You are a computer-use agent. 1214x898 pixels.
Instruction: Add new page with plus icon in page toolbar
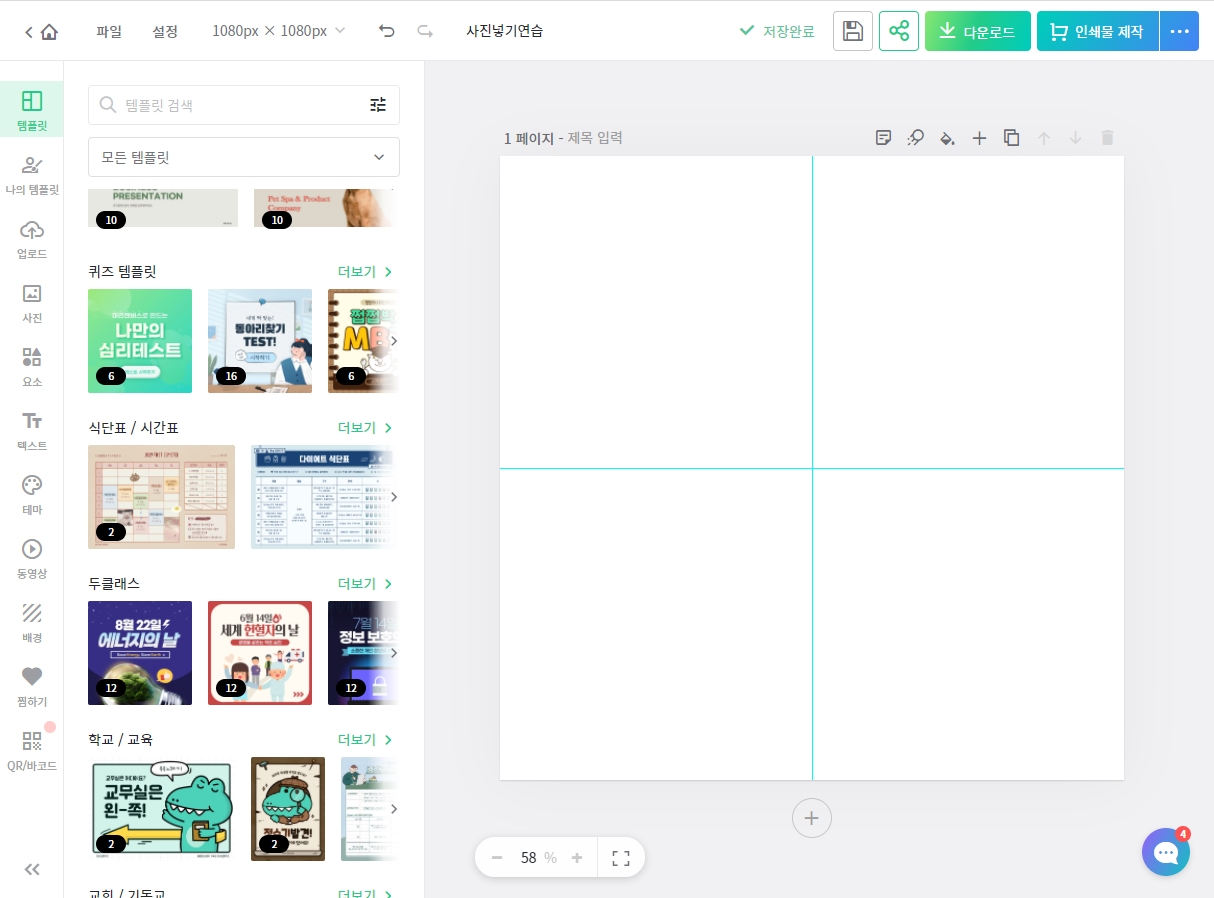point(980,138)
